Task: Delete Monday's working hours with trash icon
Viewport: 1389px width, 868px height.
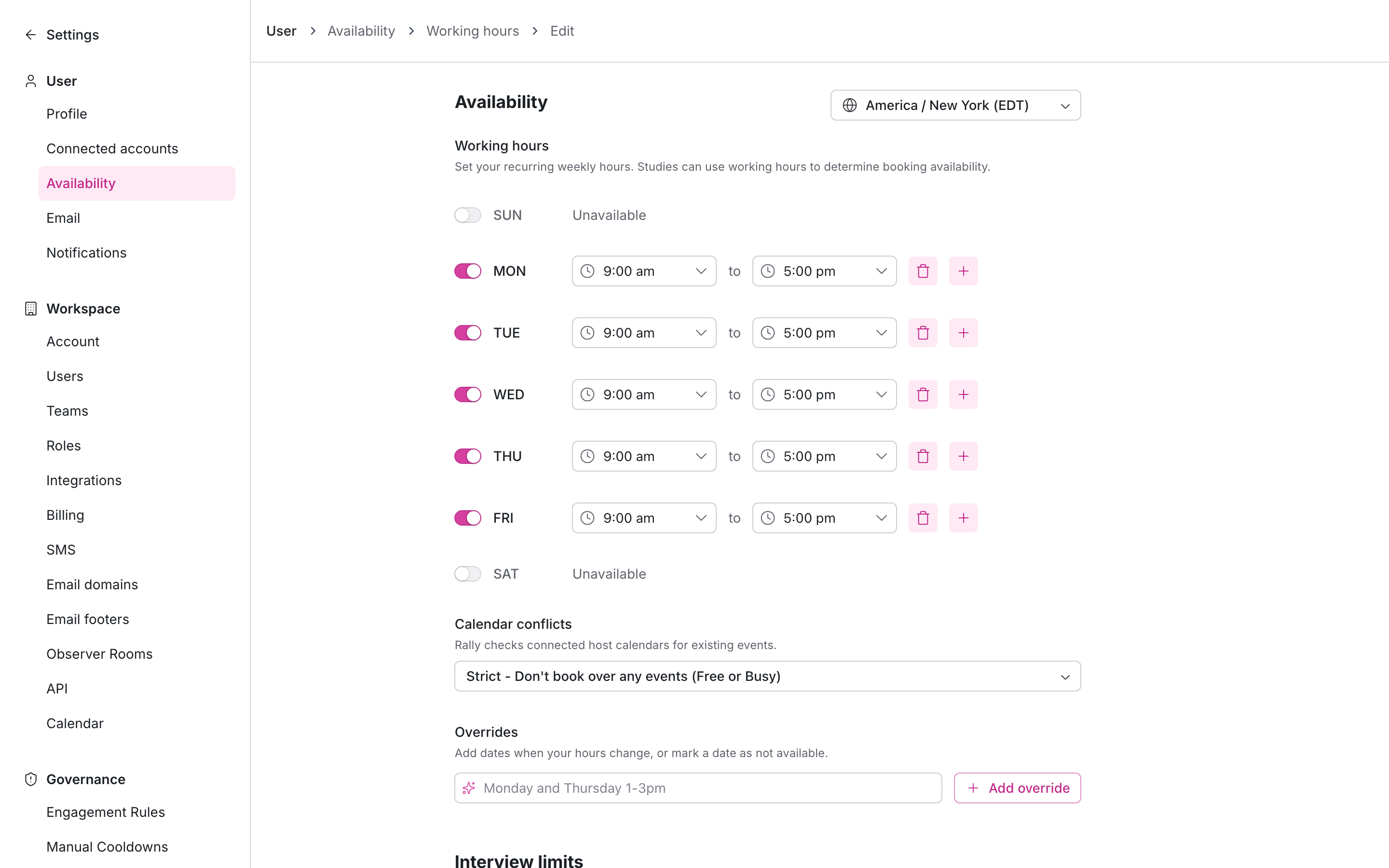Action: coord(923,271)
